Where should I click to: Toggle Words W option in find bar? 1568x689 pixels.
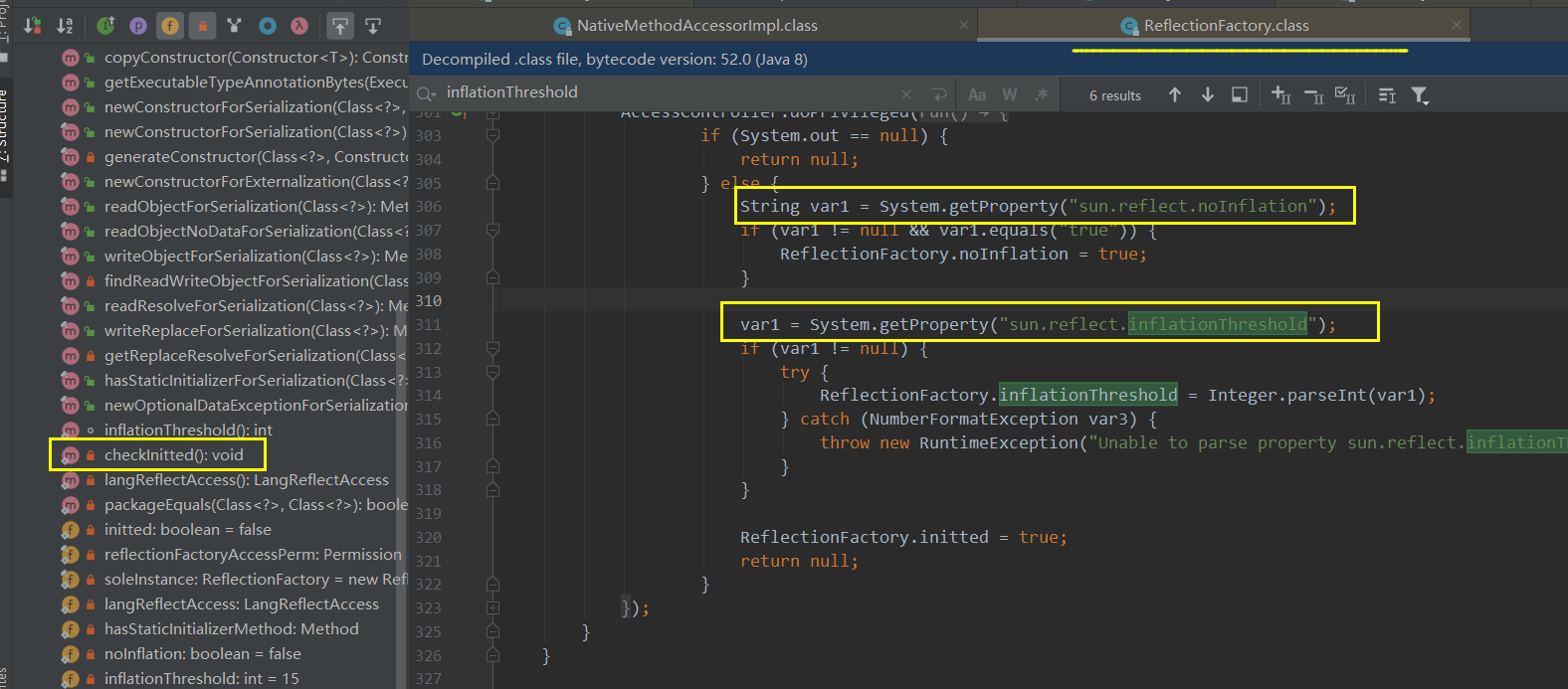tap(1010, 94)
